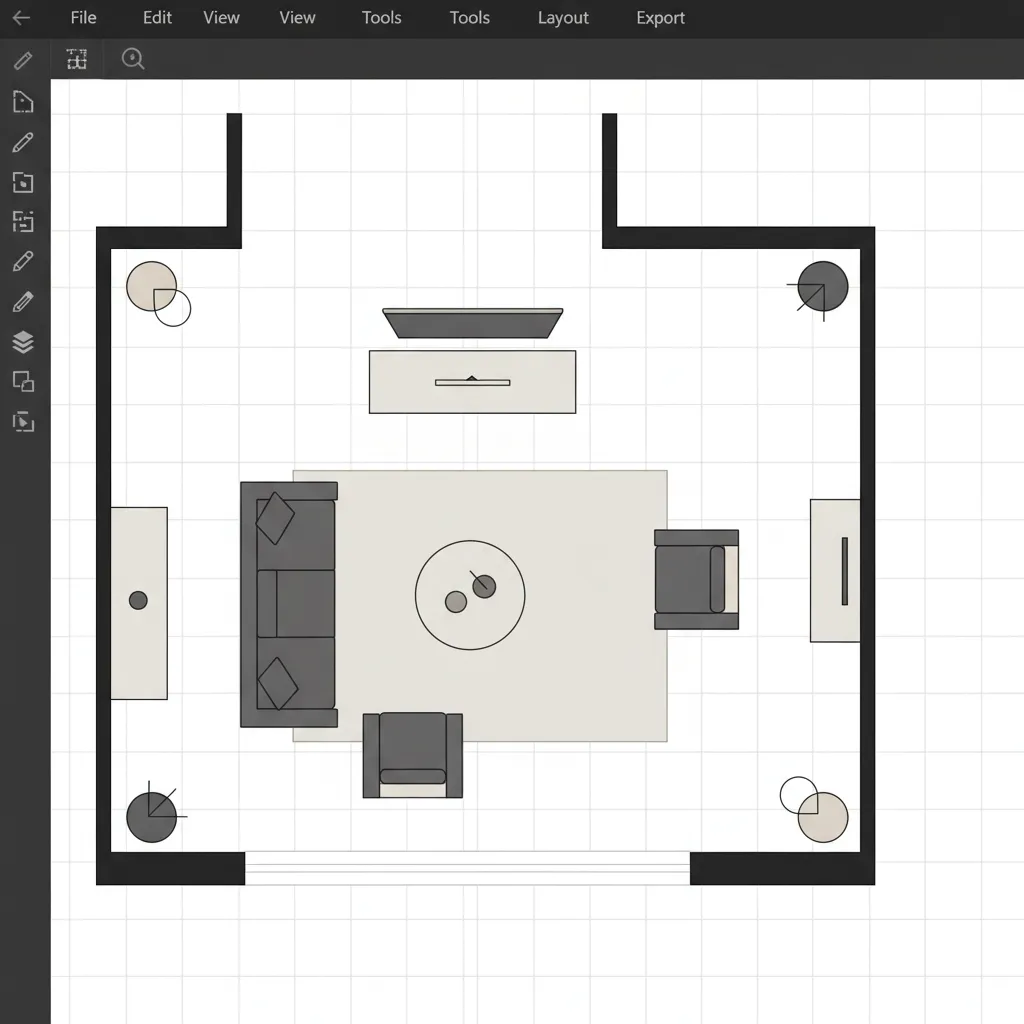Click the back arrow in the menu bar
Viewport: 1024px width, 1024px height.
(22, 18)
